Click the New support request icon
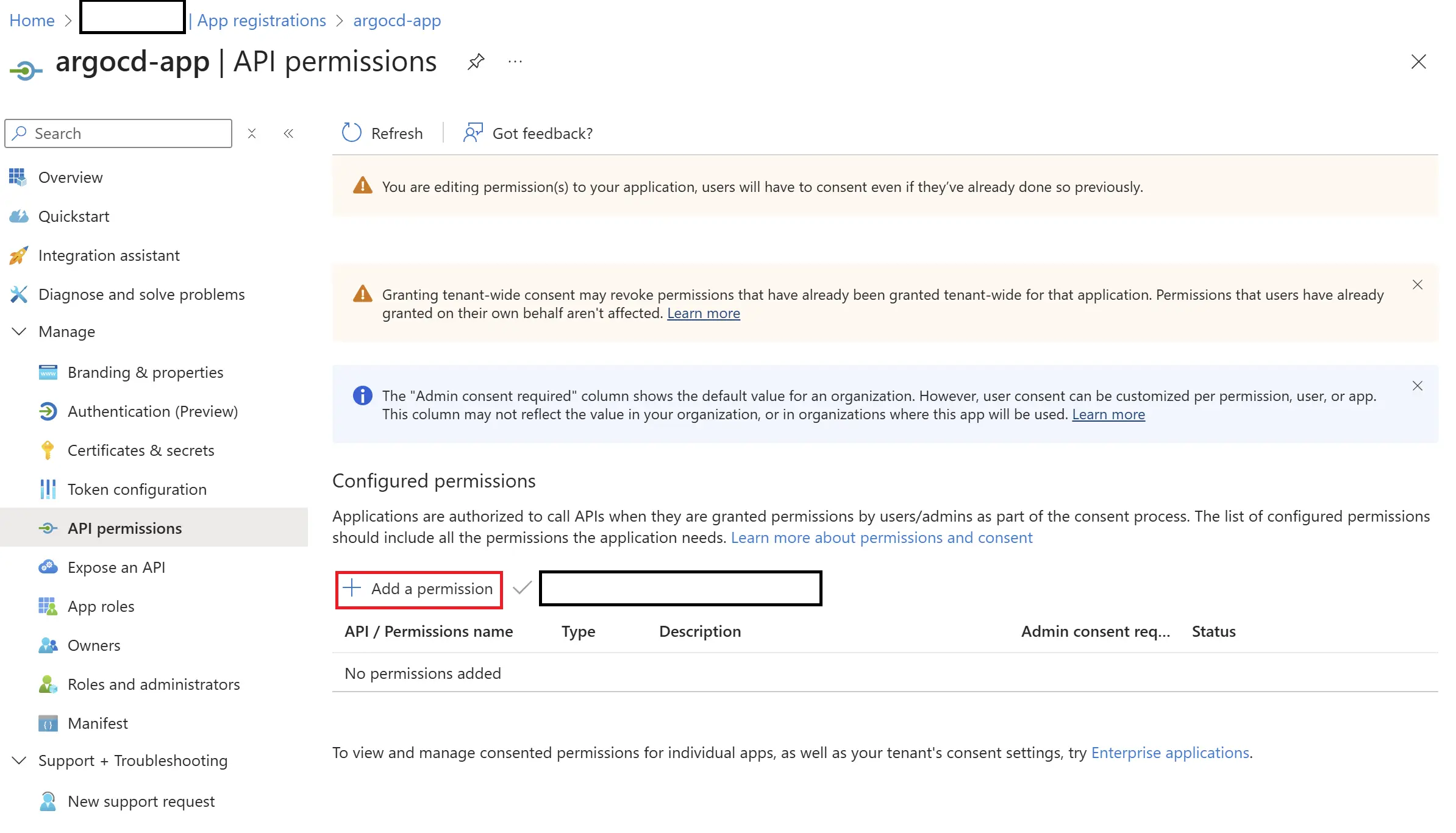 48,801
